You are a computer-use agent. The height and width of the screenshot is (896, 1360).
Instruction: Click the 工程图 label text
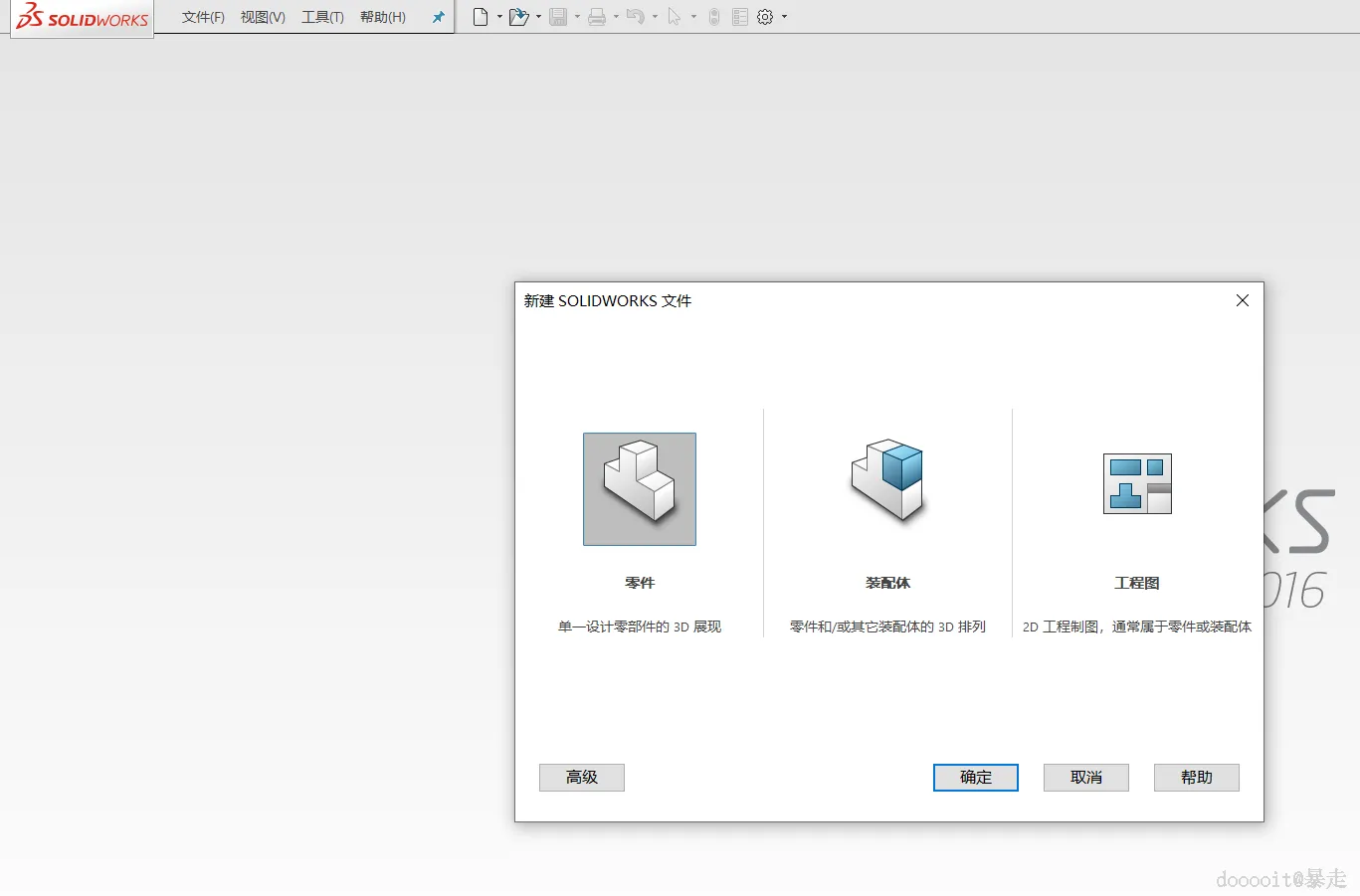(1137, 583)
